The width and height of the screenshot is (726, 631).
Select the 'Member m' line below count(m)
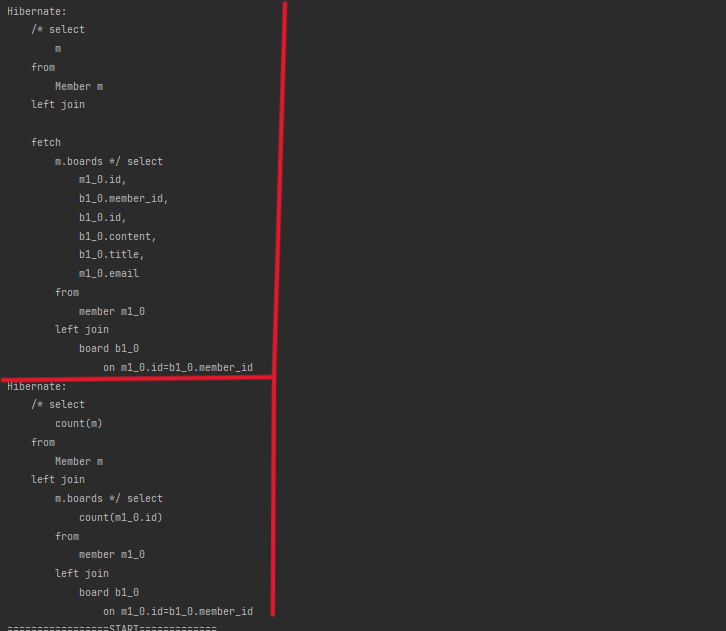(79, 461)
